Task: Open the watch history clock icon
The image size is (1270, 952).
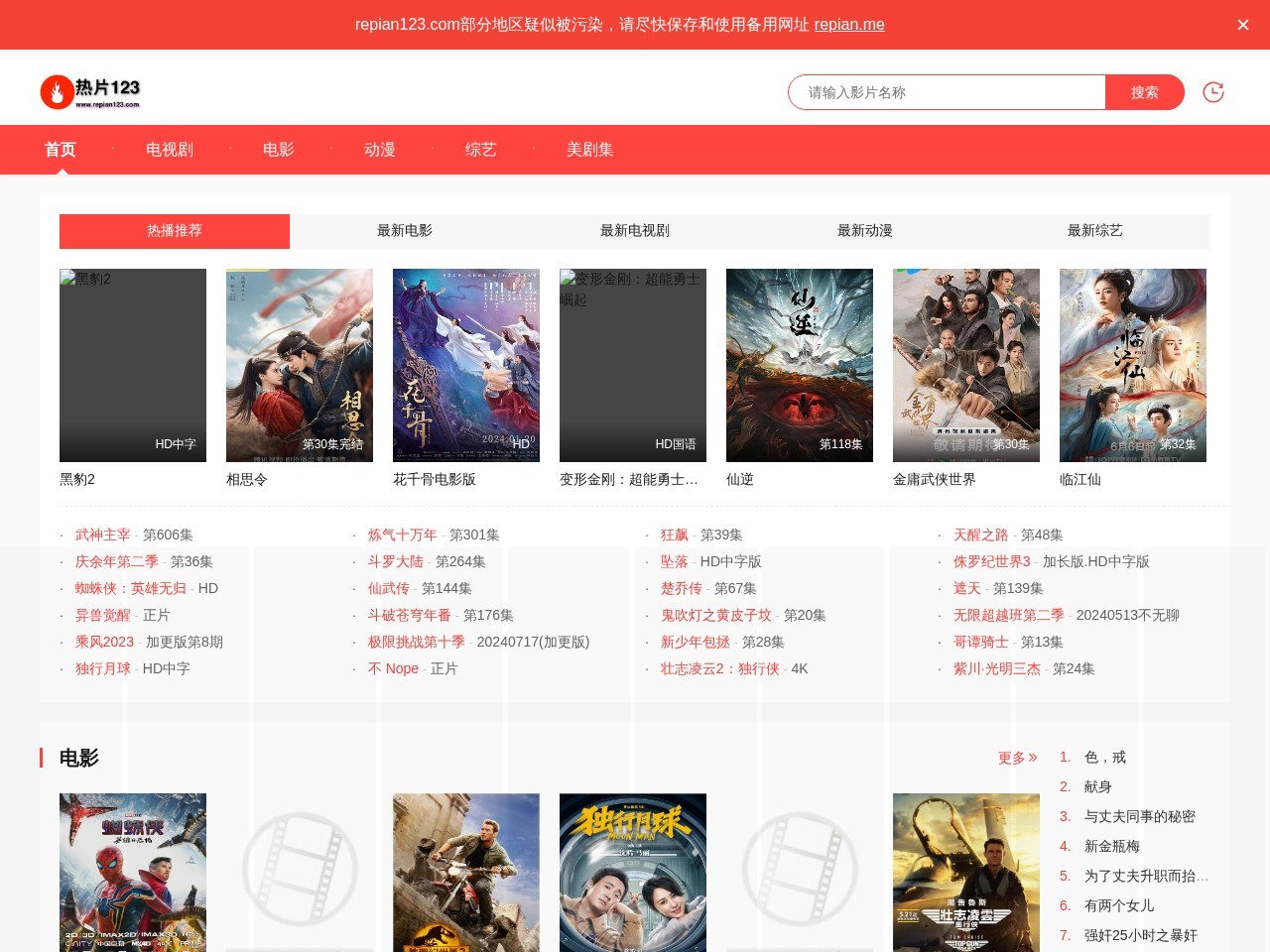Action: (1212, 92)
